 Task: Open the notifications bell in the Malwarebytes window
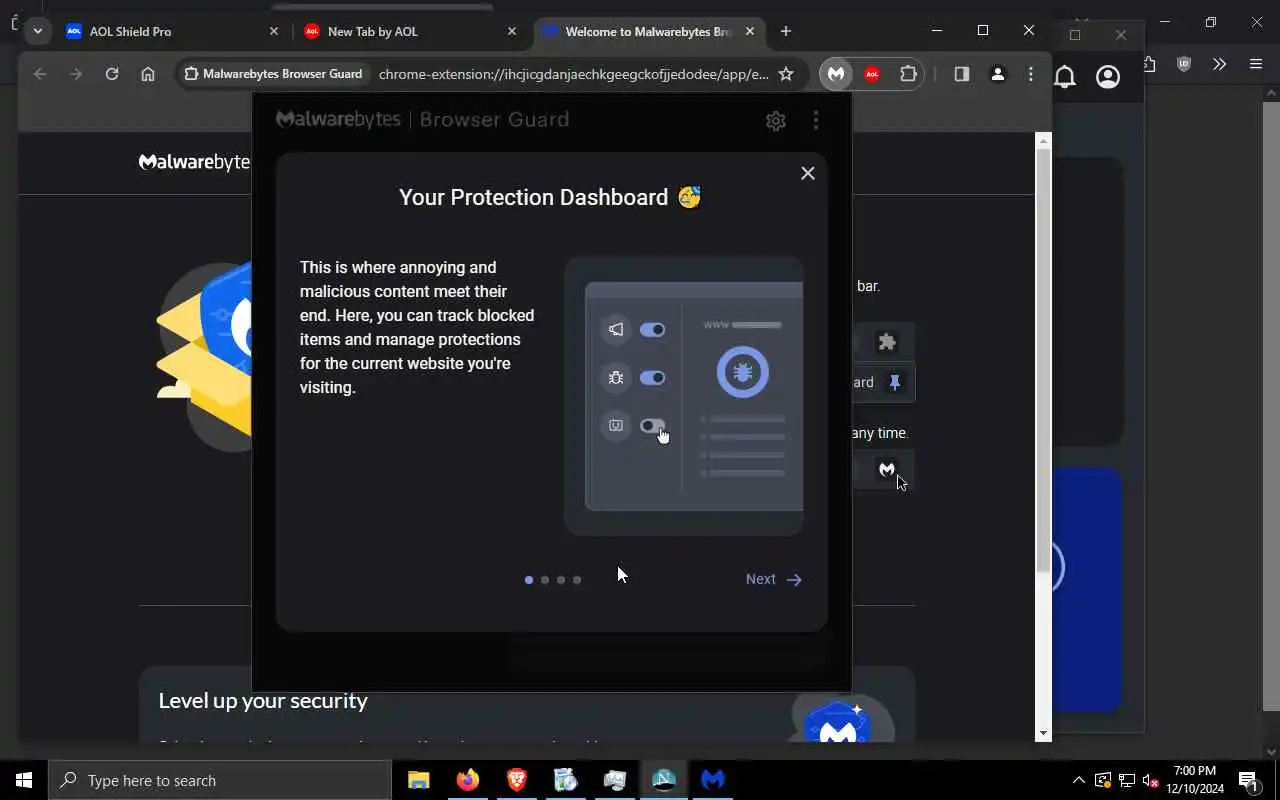[1065, 77]
